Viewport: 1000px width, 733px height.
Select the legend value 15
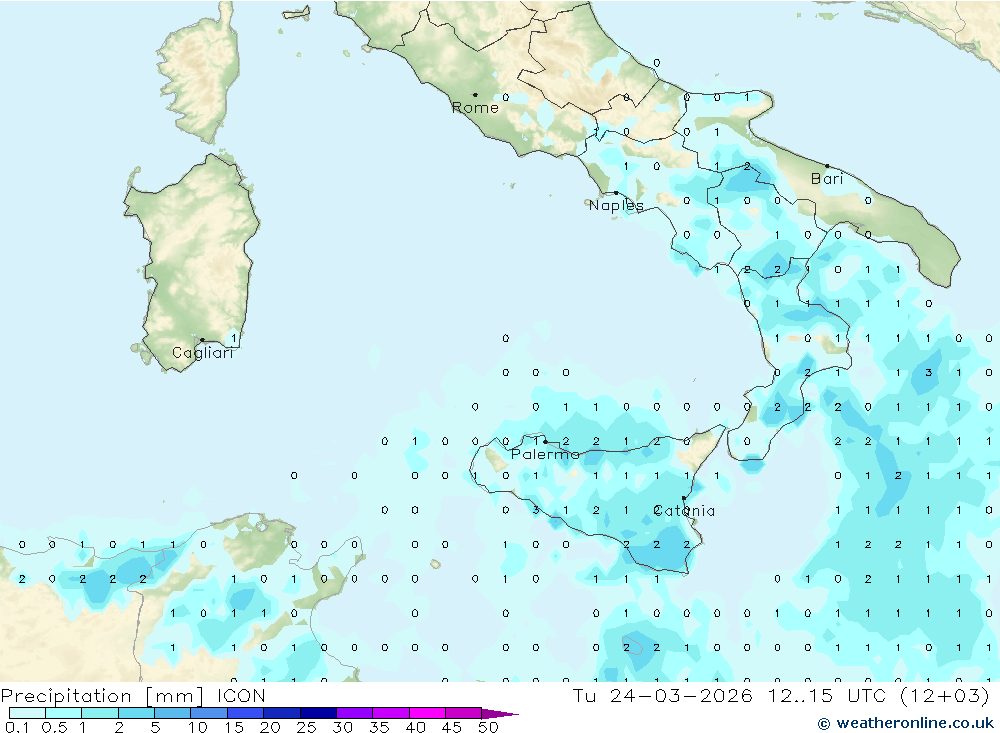234,727
